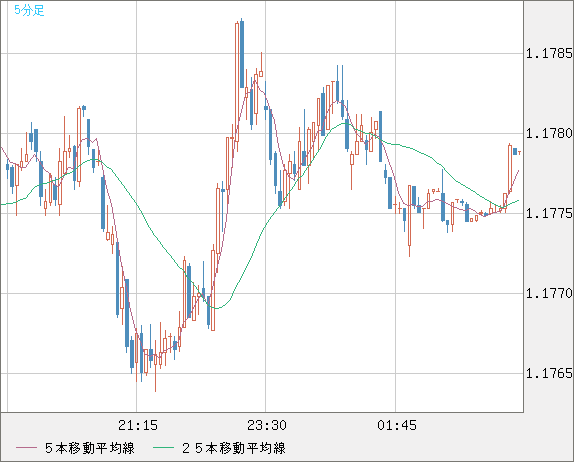Click the green 25-period legend line swatch
Screen dimensions: 574x462
click(x=163, y=448)
